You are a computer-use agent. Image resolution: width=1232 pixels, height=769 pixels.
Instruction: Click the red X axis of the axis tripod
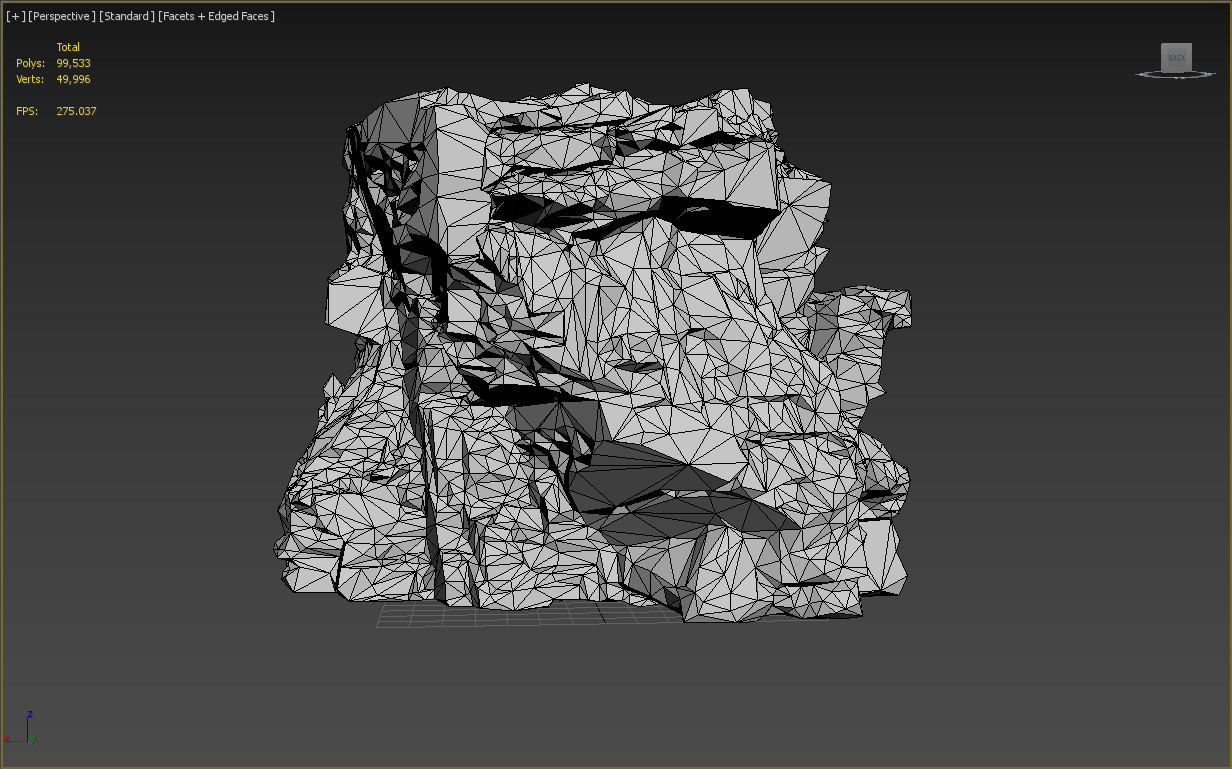[15, 740]
